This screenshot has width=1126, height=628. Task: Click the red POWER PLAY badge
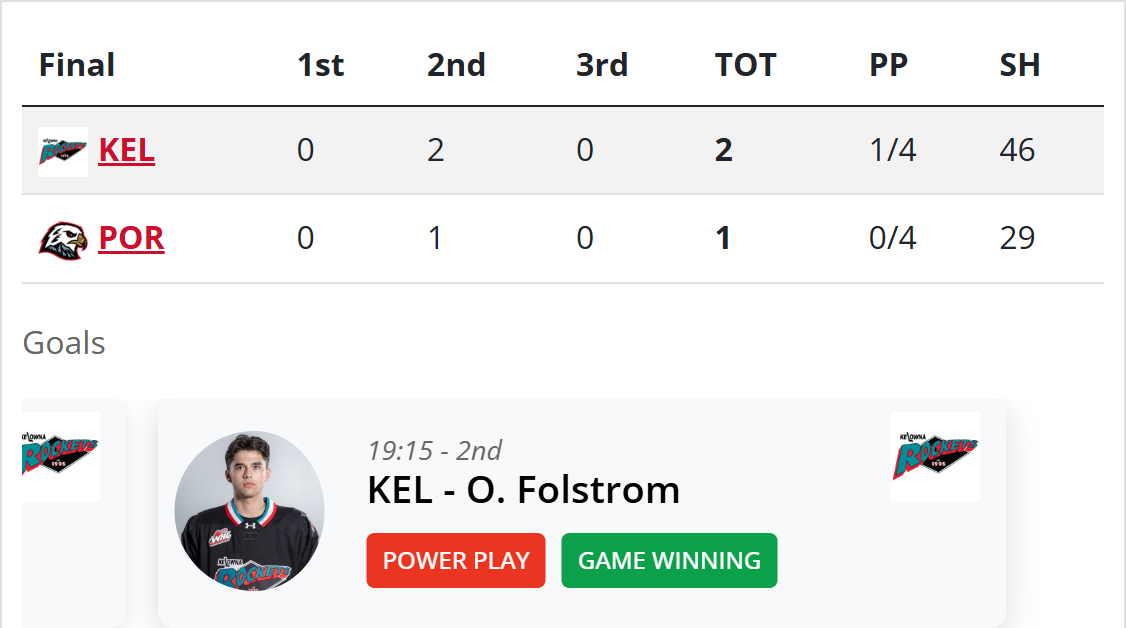pyautogui.click(x=456, y=561)
